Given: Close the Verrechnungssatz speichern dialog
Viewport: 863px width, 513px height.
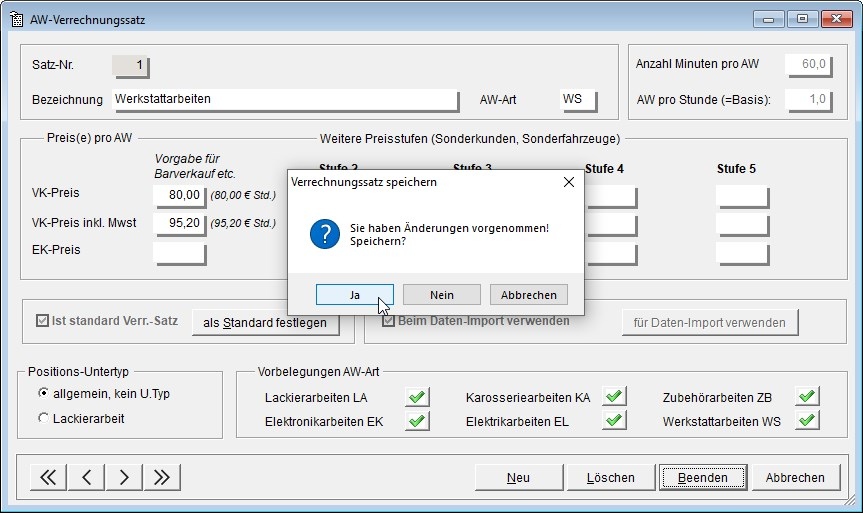Looking at the screenshot, I should click(x=569, y=182).
